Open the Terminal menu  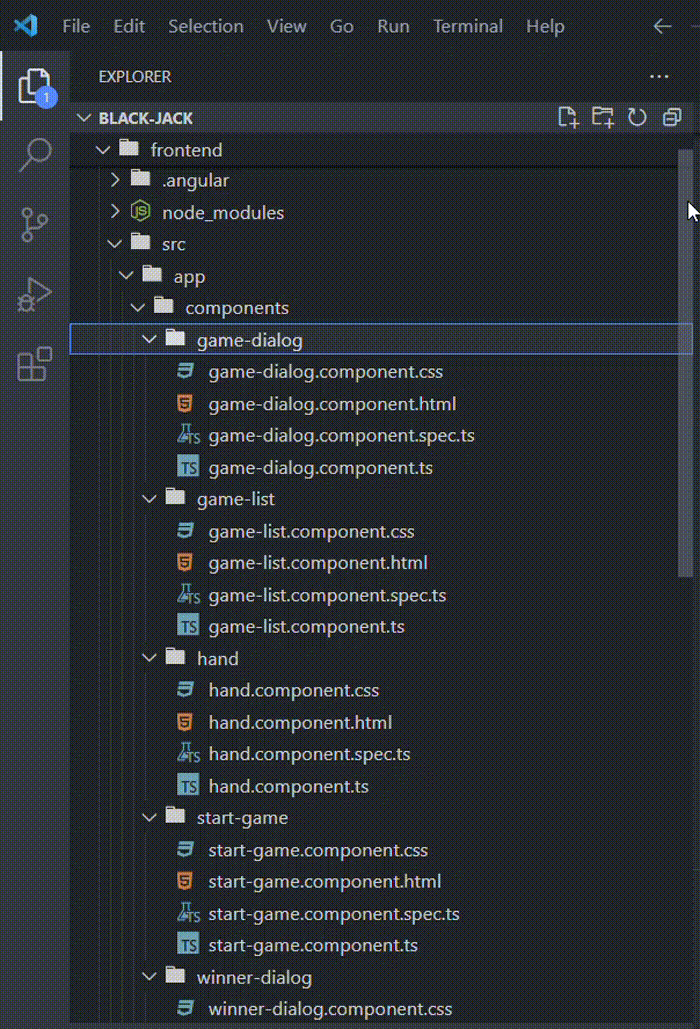click(x=468, y=27)
